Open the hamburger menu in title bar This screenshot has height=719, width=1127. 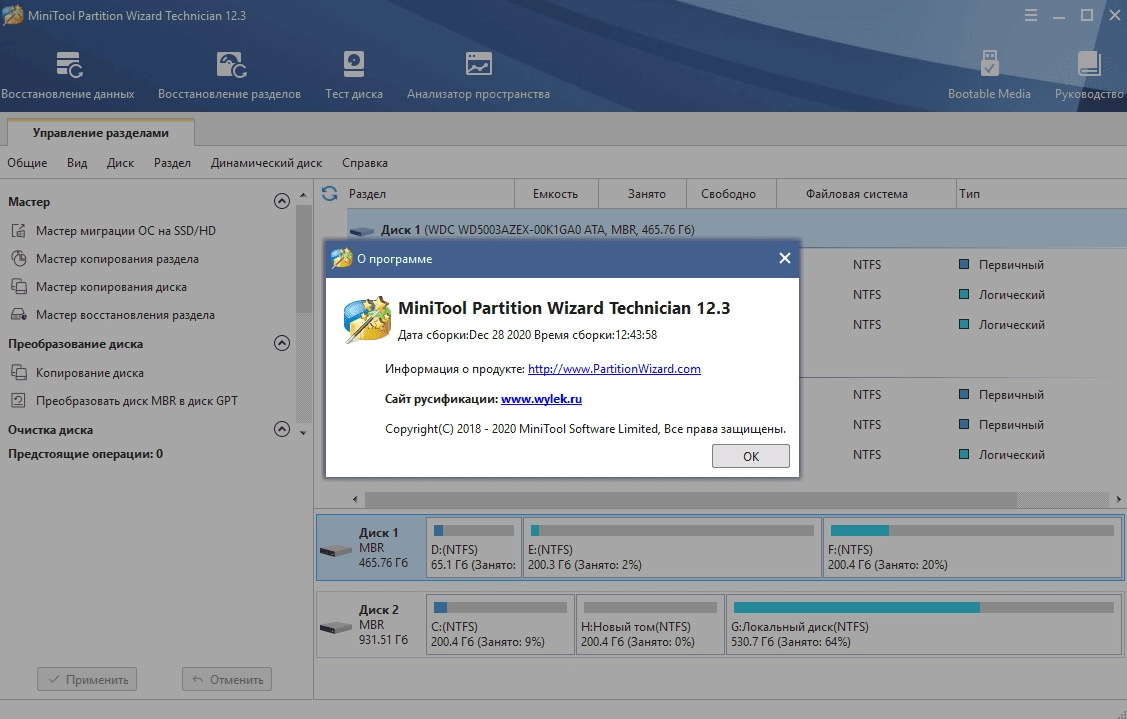coord(1031,15)
